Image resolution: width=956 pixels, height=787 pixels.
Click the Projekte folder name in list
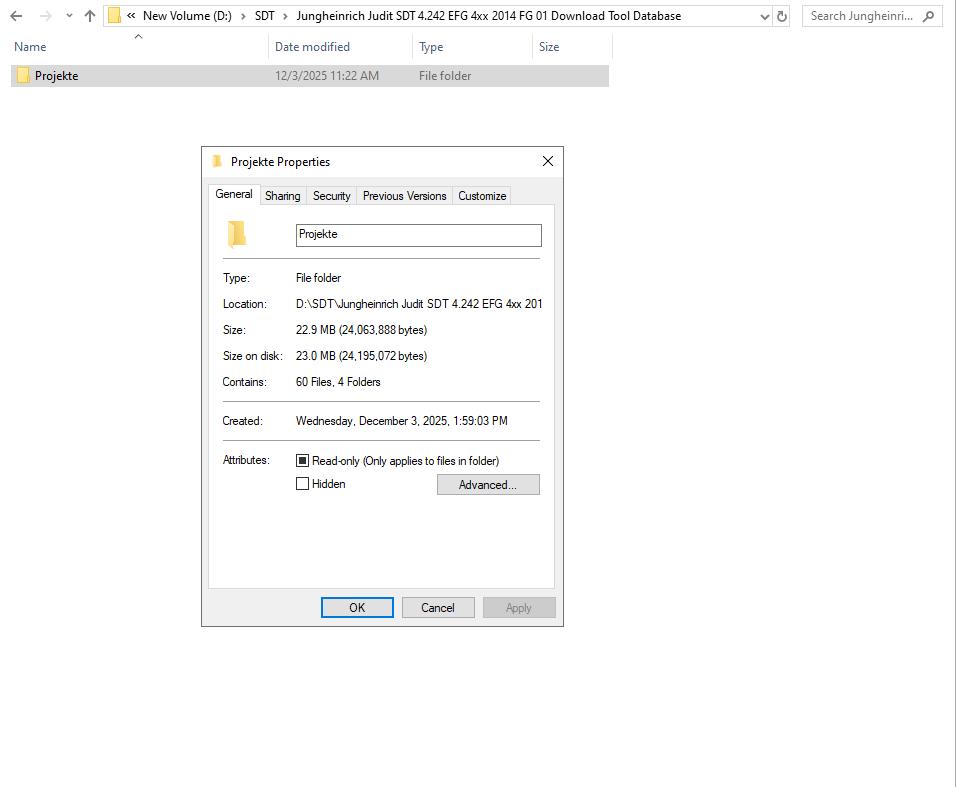(56, 76)
